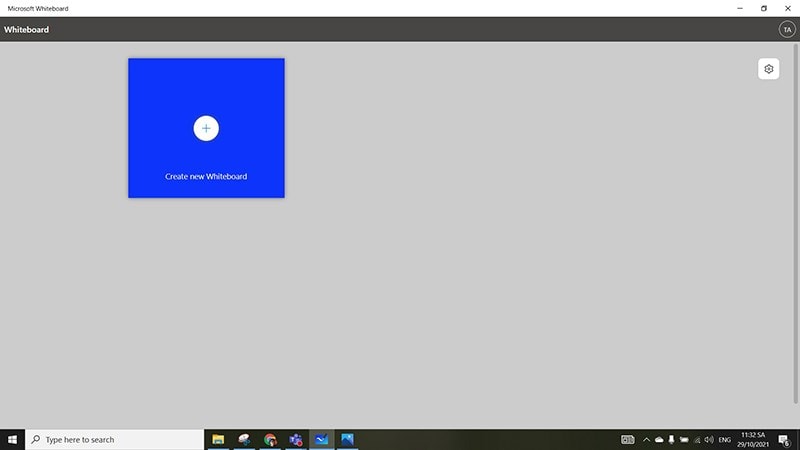
Task: Show hidden system tray icons
Action: [x=646, y=439]
